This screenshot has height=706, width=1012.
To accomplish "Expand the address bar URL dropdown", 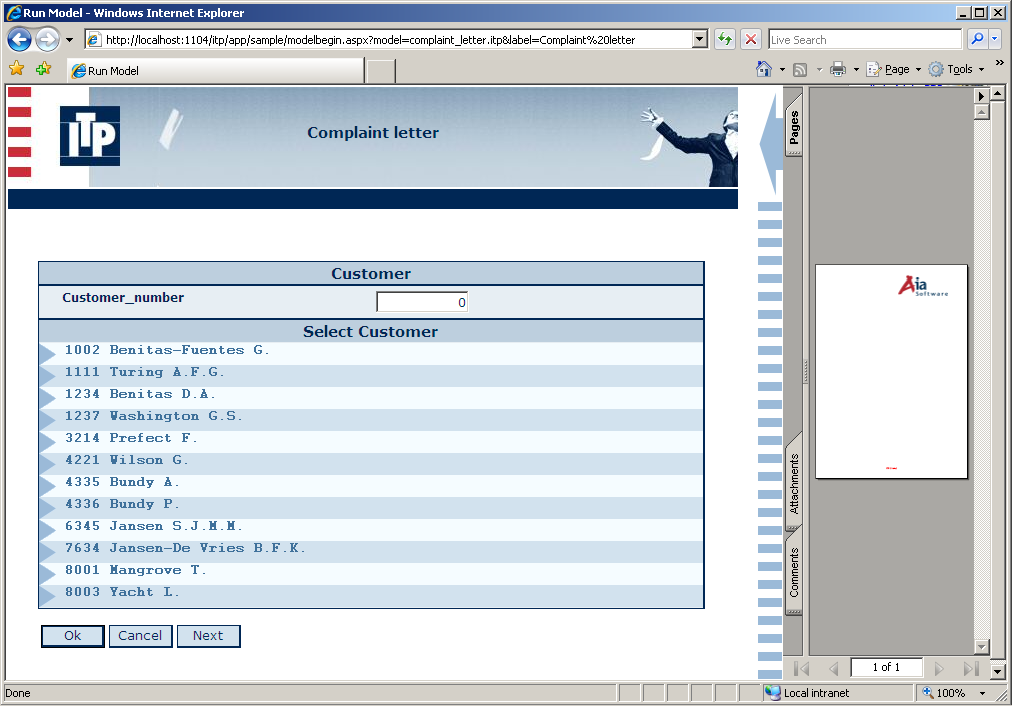I will tap(700, 40).
